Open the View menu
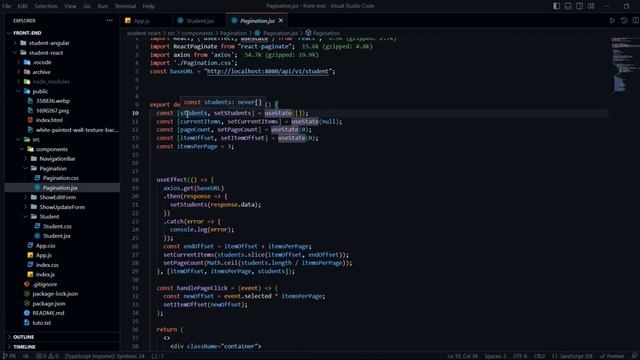640x360 pixels. (70, 6)
